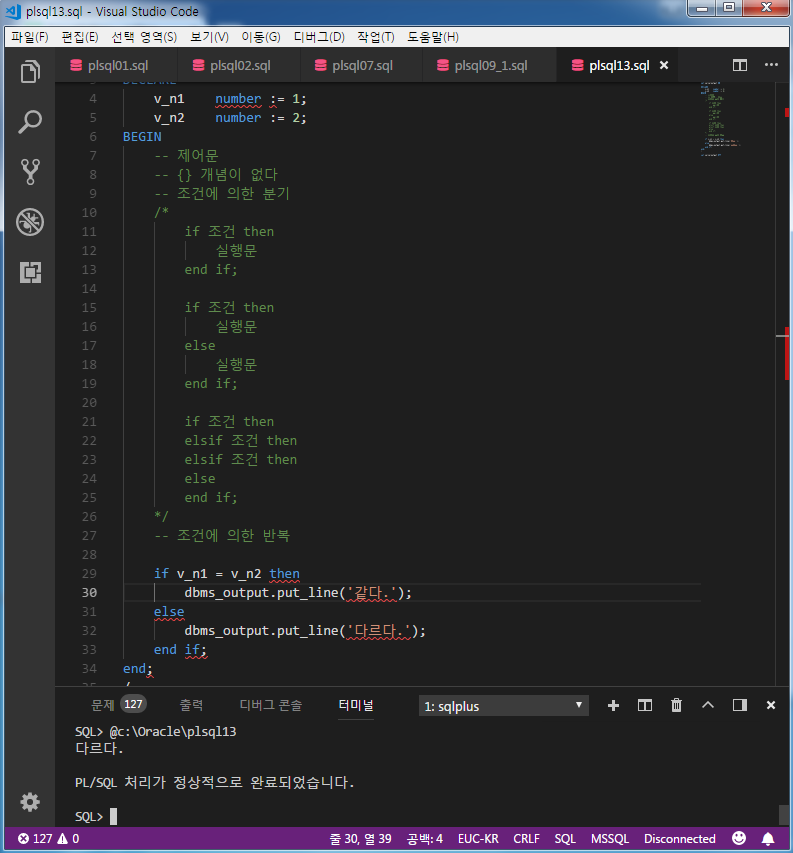Image resolution: width=793 pixels, height=853 pixels.
Task: Kill the terminal with trash icon
Action: [676, 706]
